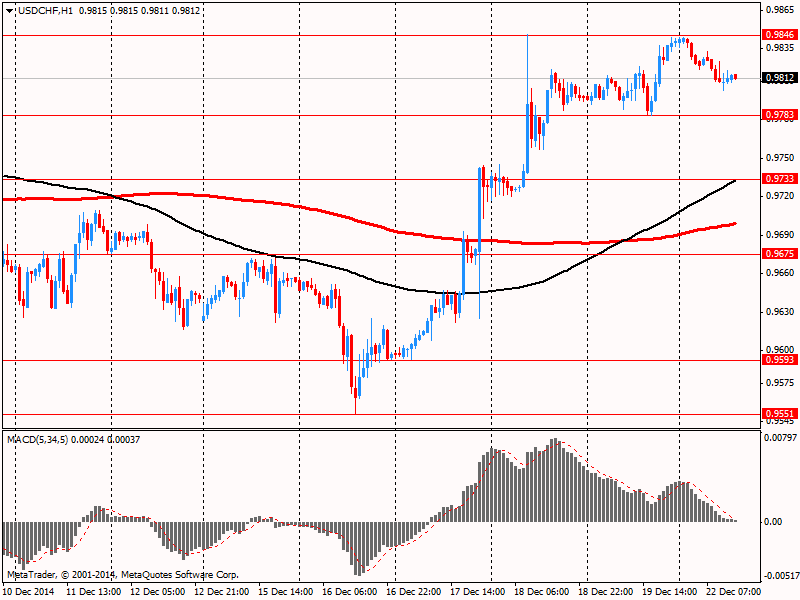Click the 0.9593 red support price tag
800x600 pixels.
[780, 360]
